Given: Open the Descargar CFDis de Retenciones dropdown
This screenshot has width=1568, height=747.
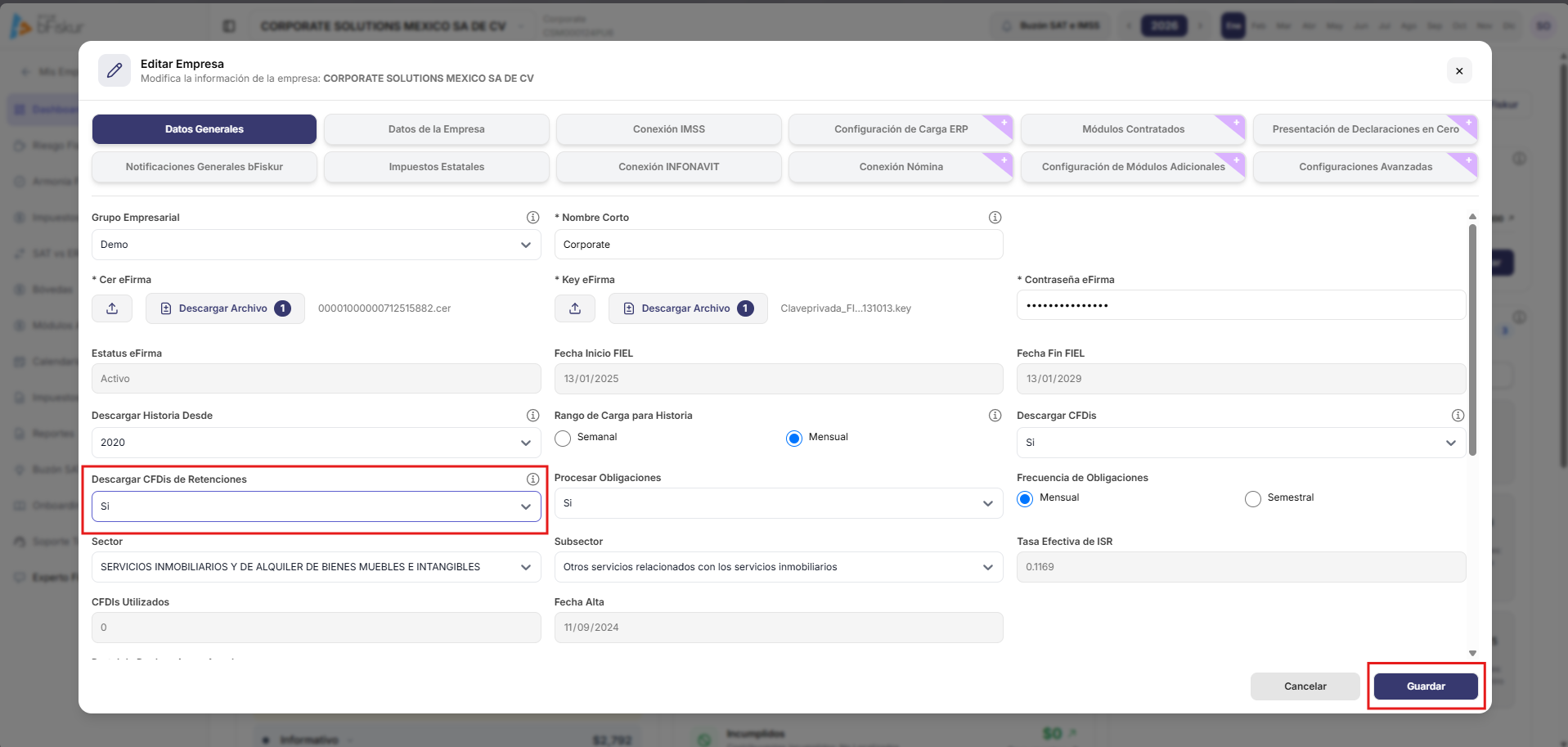Looking at the screenshot, I should tap(316, 506).
